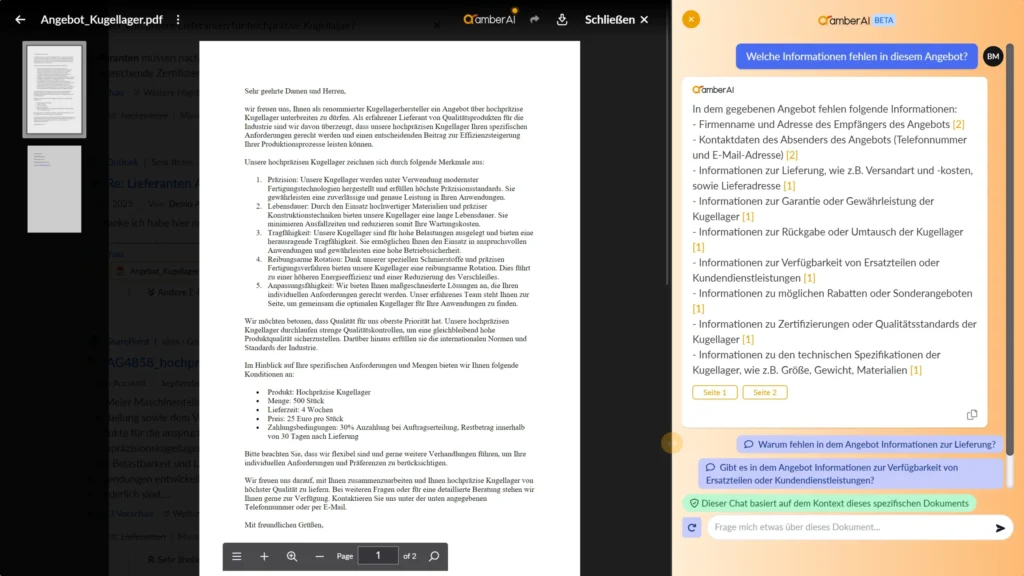Viewport: 1024px width, 576px height.
Task: Send a chat message with the arrow icon
Action: click(x=998, y=529)
